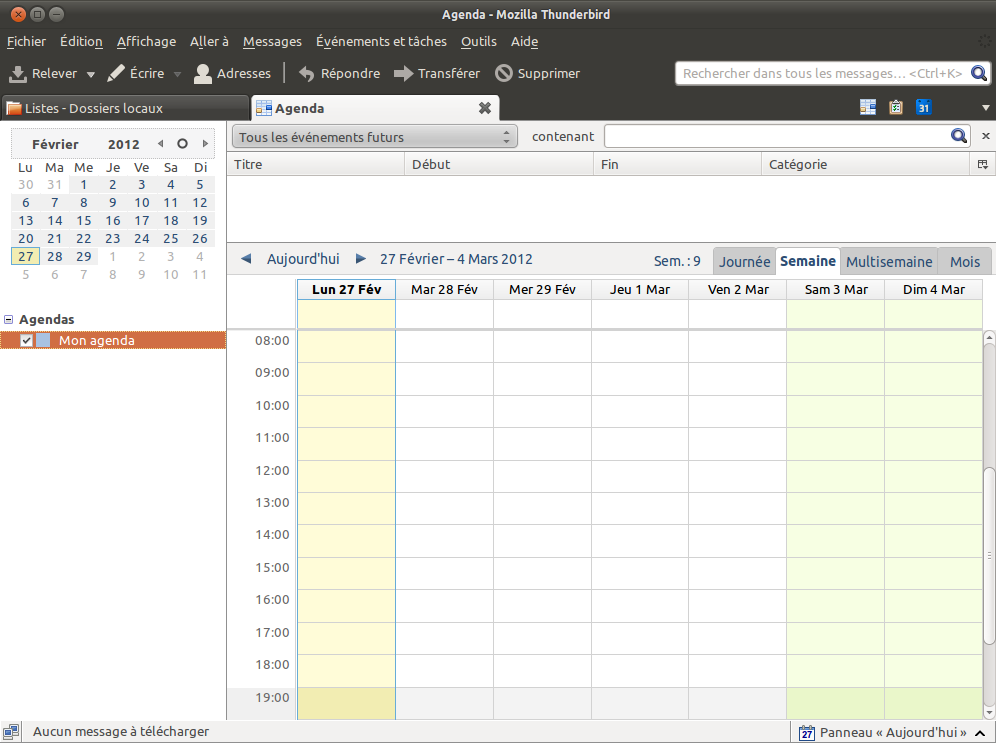
Task: Open the Tous les événements futurs dropdown
Action: [374, 137]
